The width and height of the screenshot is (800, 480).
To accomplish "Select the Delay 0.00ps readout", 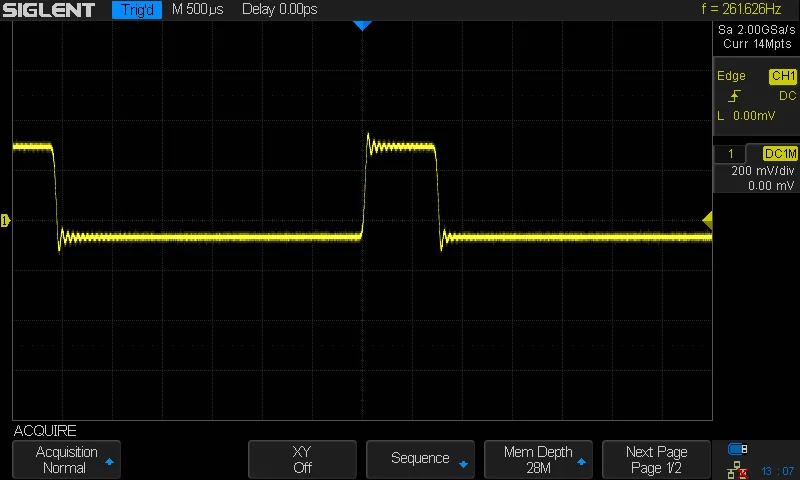I will [279, 9].
